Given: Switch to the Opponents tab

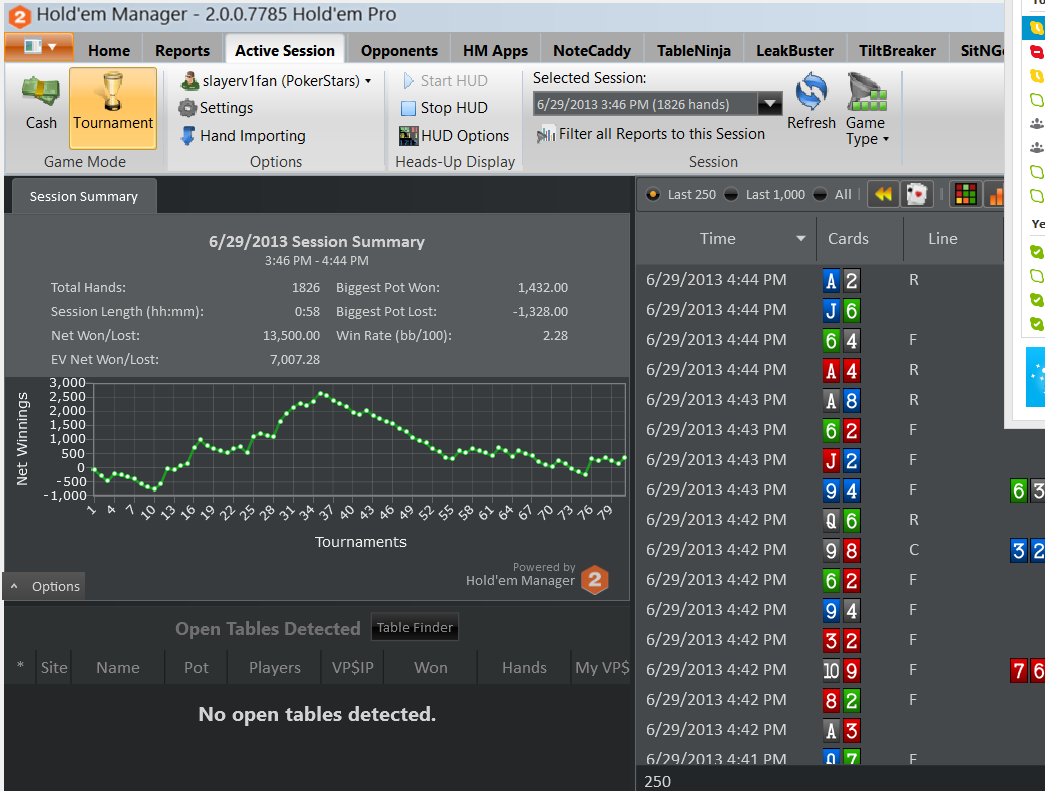Looking at the screenshot, I should point(399,51).
